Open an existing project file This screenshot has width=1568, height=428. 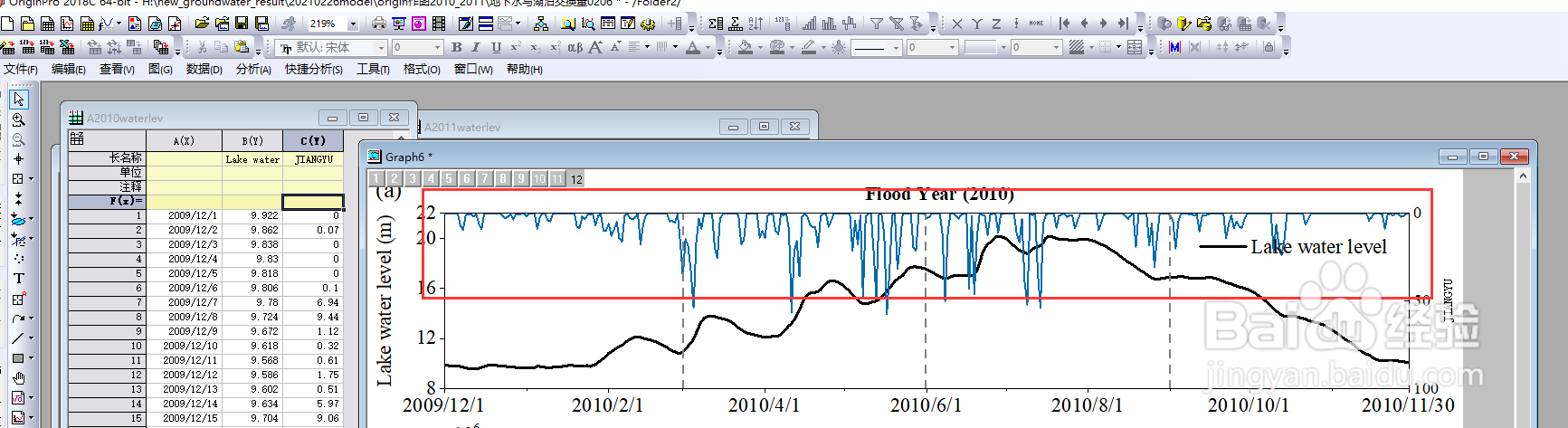(202, 24)
